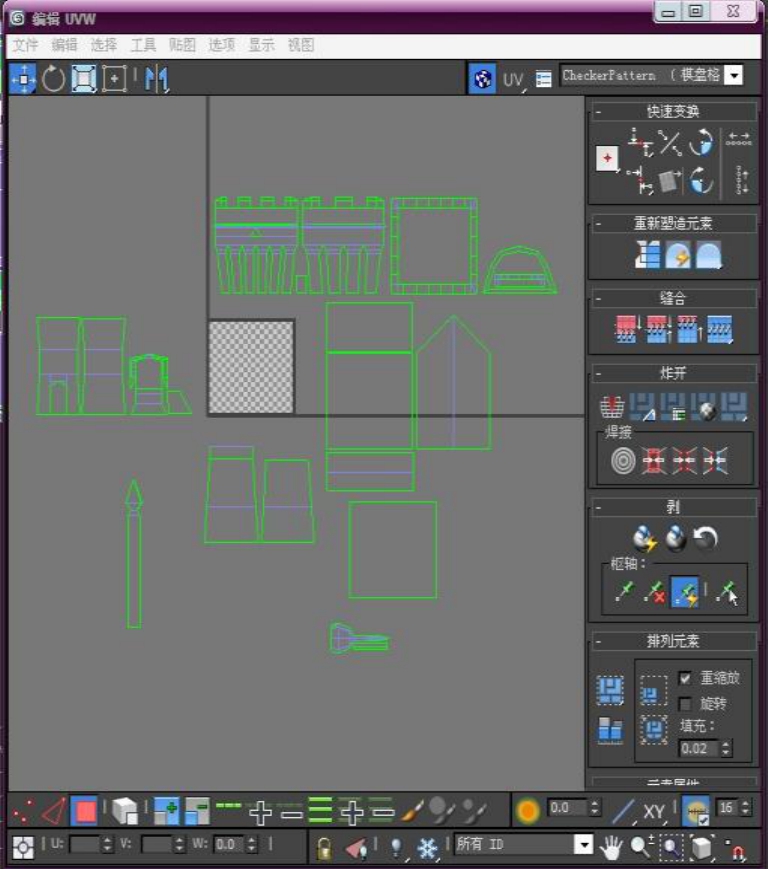Open the All IDs (所有 ID) dropdown
Viewport: 769px width, 869px height.
coord(583,844)
